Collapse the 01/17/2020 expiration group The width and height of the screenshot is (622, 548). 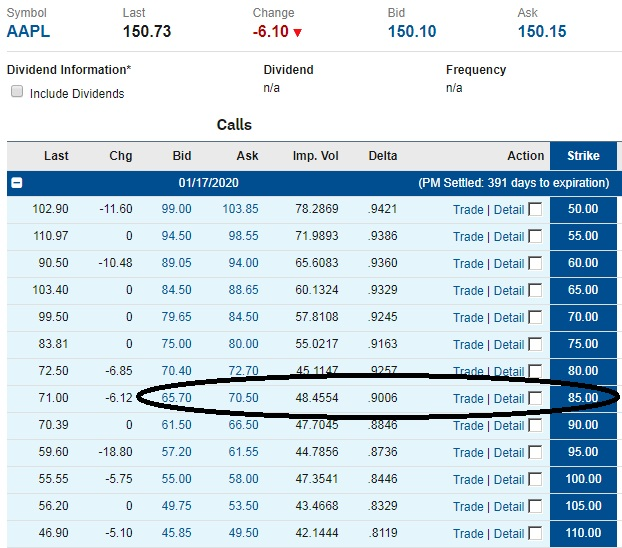[17, 183]
